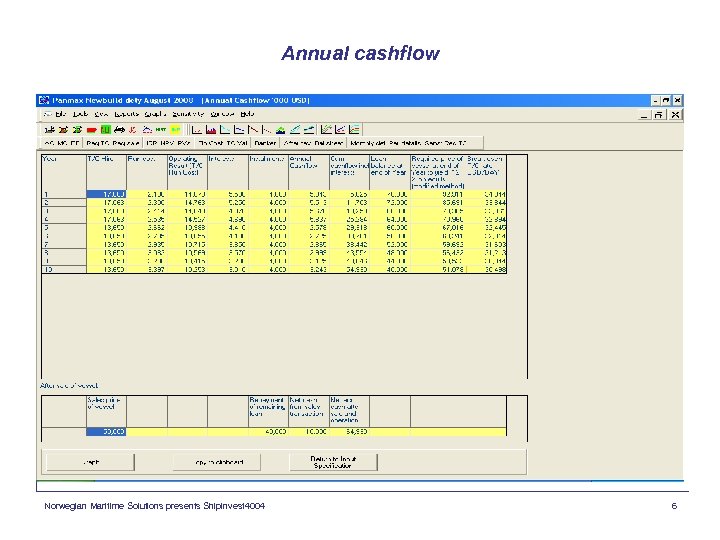720x540 pixels.
Task: Click the last chart icon in the toolbar
Action: point(354,130)
